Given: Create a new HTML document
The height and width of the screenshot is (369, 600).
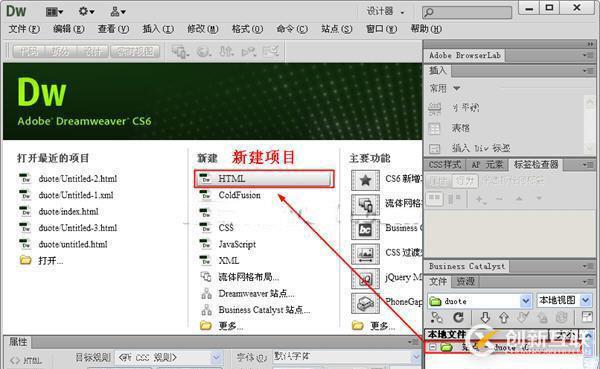Looking at the screenshot, I should pos(264,179).
